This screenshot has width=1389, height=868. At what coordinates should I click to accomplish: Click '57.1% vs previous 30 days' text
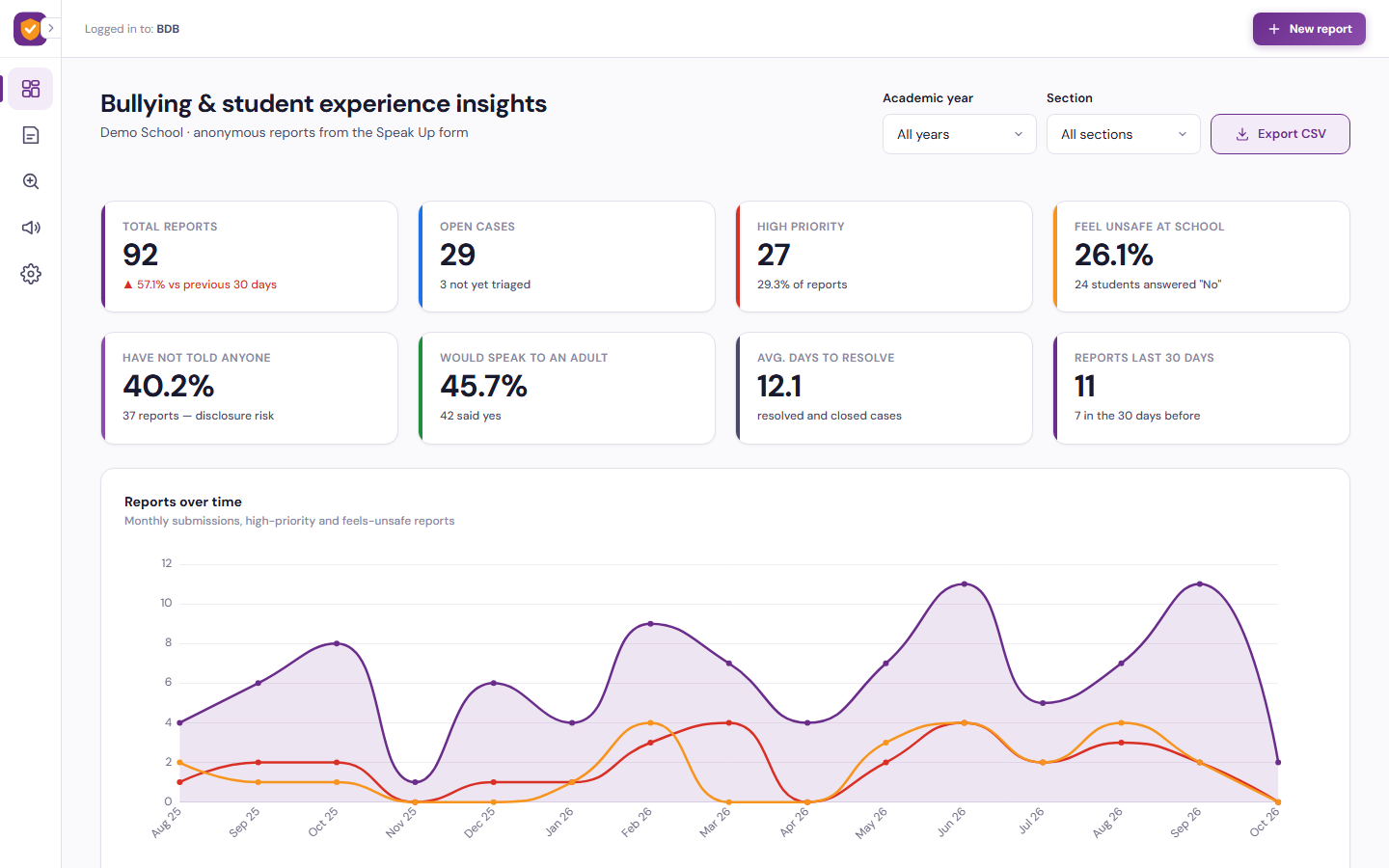click(206, 285)
